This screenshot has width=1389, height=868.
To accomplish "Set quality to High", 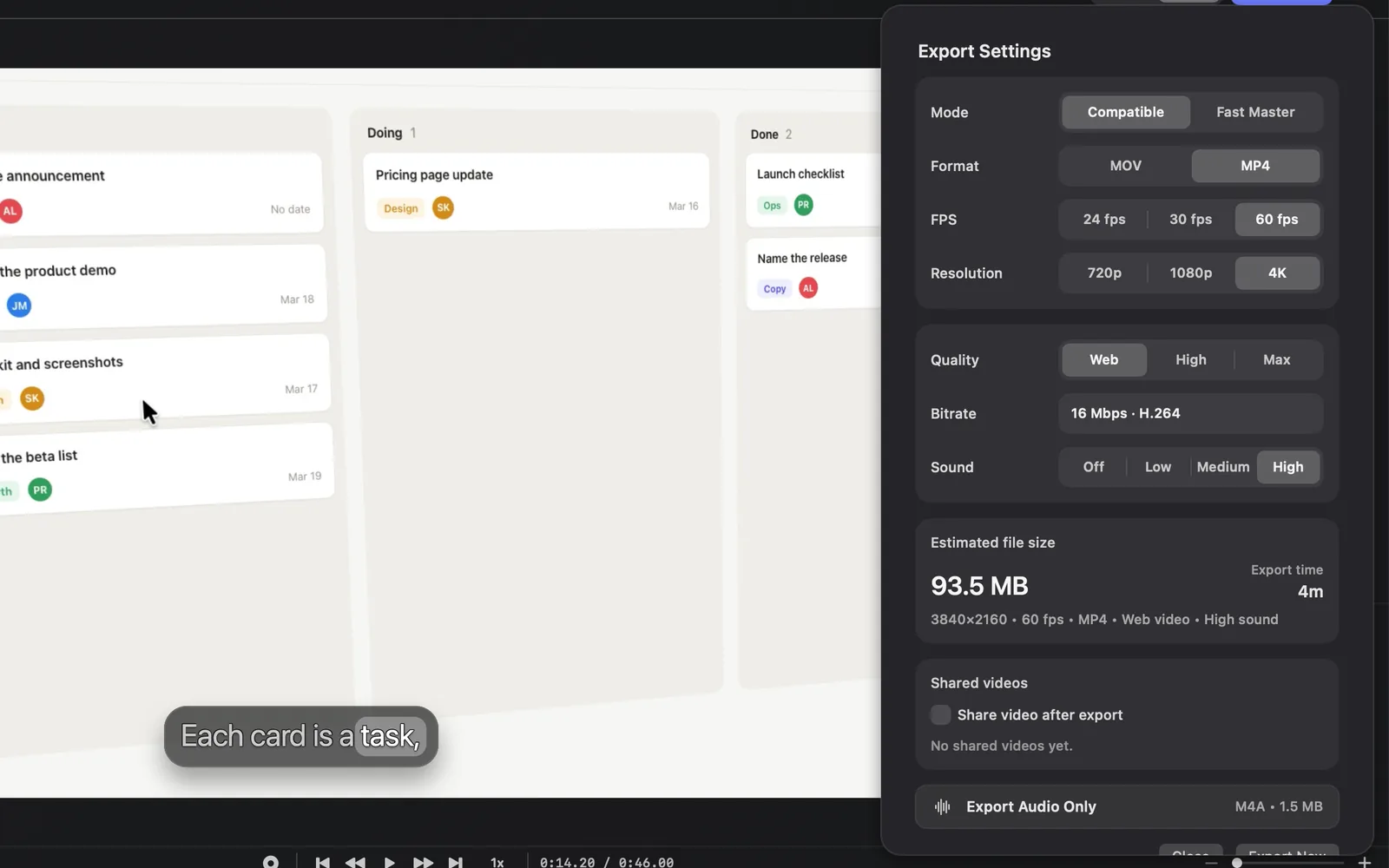I will 1190,359.
